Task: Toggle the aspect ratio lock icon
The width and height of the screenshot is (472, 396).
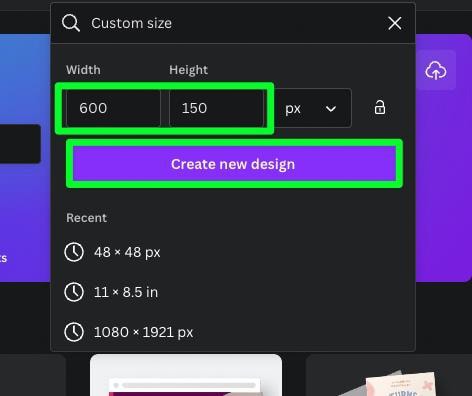Action: pyautogui.click(x=380, y=108)
